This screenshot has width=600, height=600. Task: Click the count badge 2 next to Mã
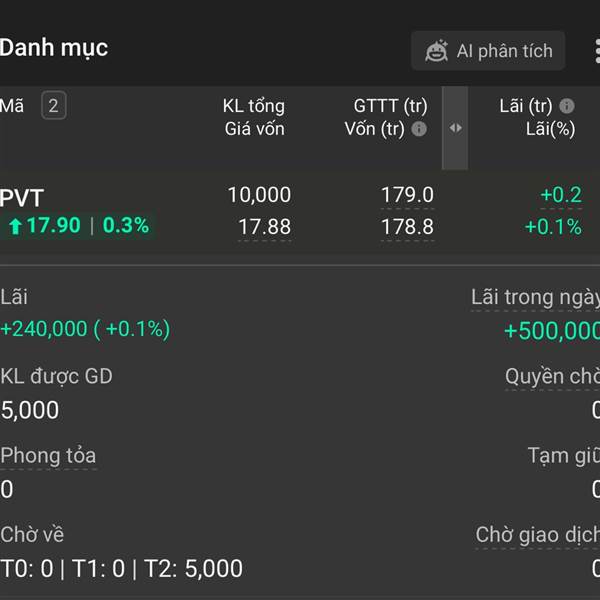click(54, 106)
